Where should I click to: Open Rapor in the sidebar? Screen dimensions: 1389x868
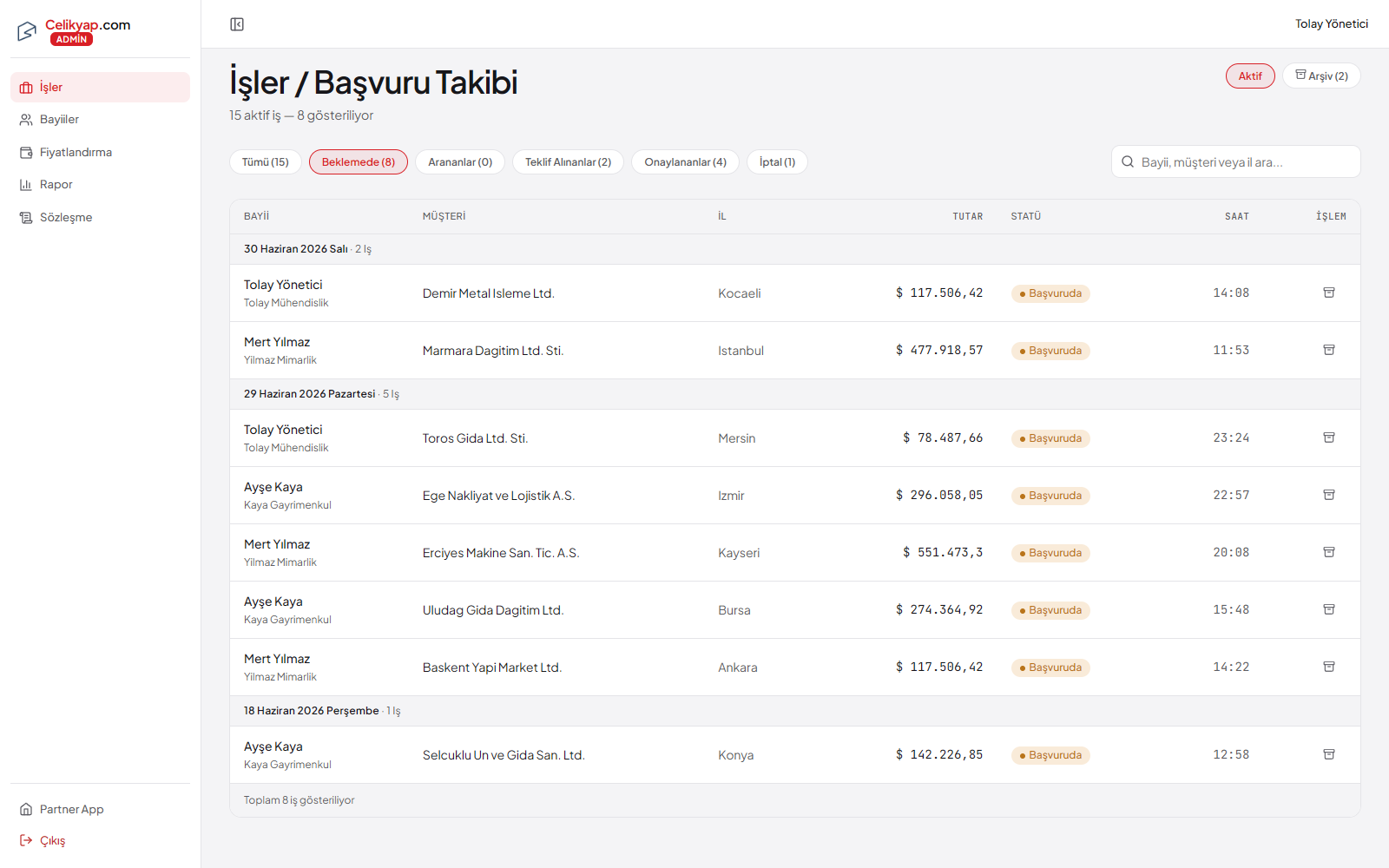100,185
